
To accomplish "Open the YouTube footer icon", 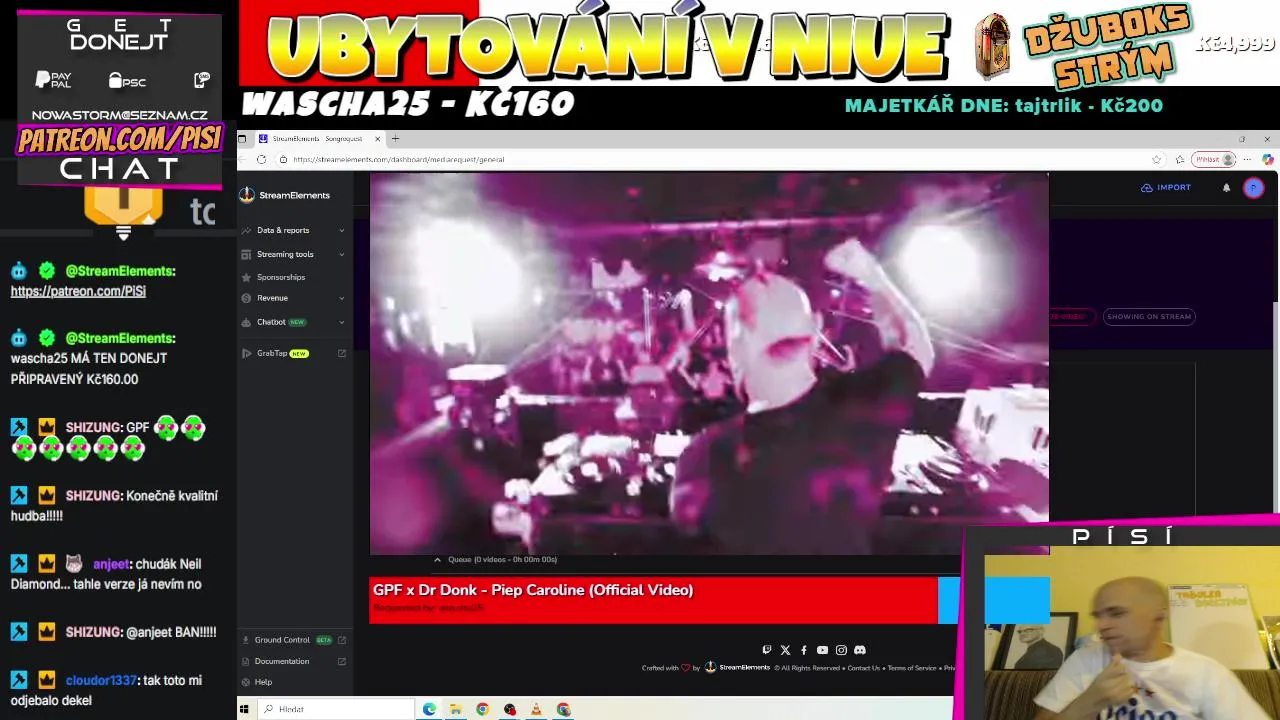I will pyautogui.click(x=822, y=650).
